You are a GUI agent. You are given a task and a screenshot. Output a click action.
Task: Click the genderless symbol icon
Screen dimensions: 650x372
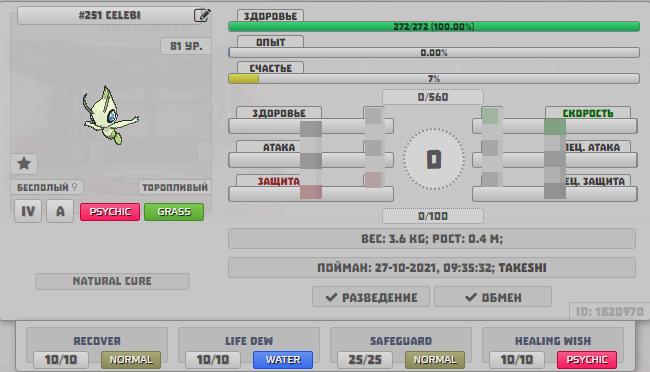75,187
